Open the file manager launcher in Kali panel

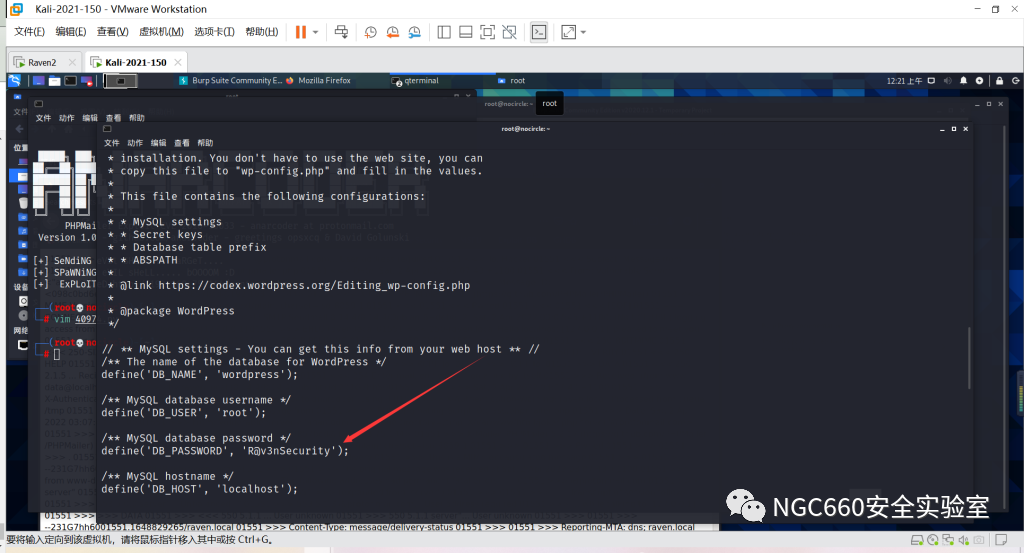point(54,81)
